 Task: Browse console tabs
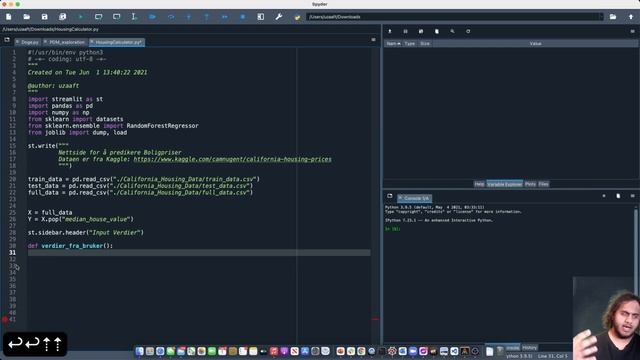pos(390,196)
